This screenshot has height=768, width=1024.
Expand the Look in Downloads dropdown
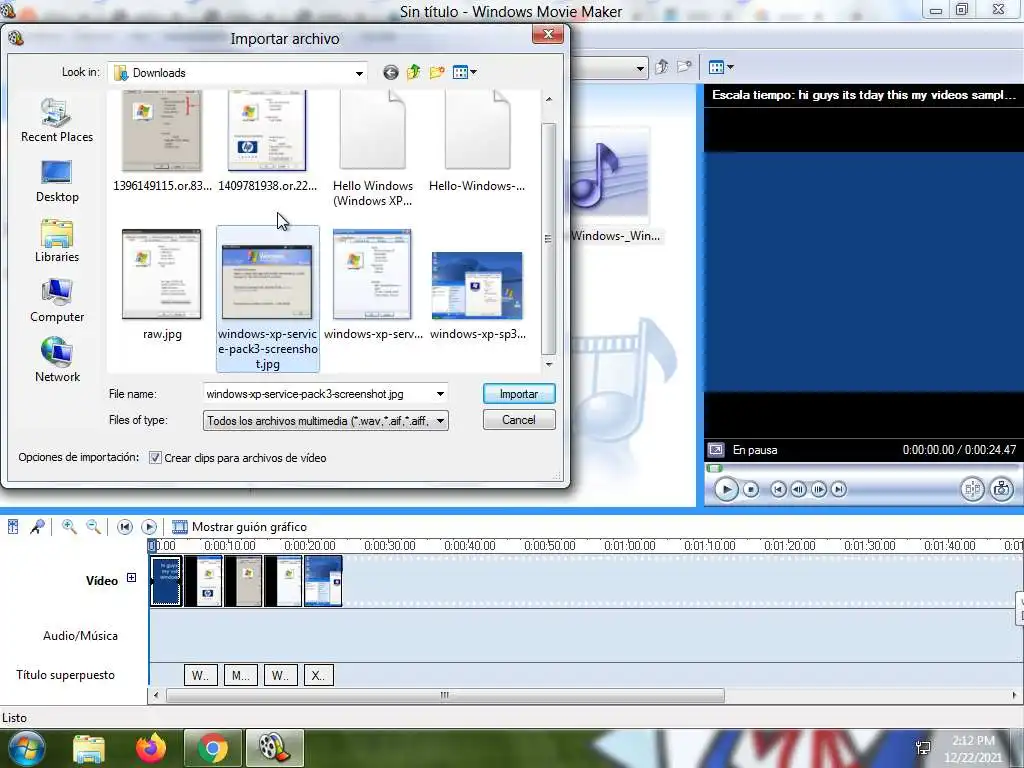coord(359,73)
